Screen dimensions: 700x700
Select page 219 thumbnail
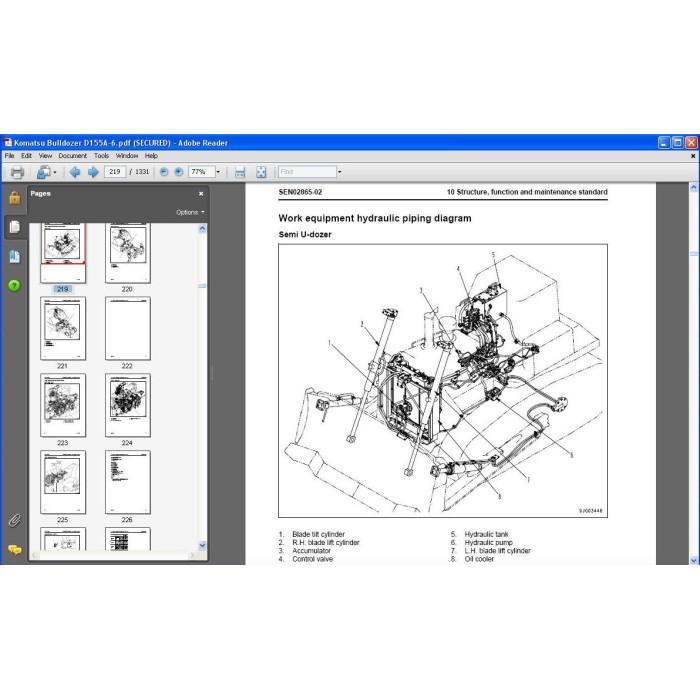(63, 253)
